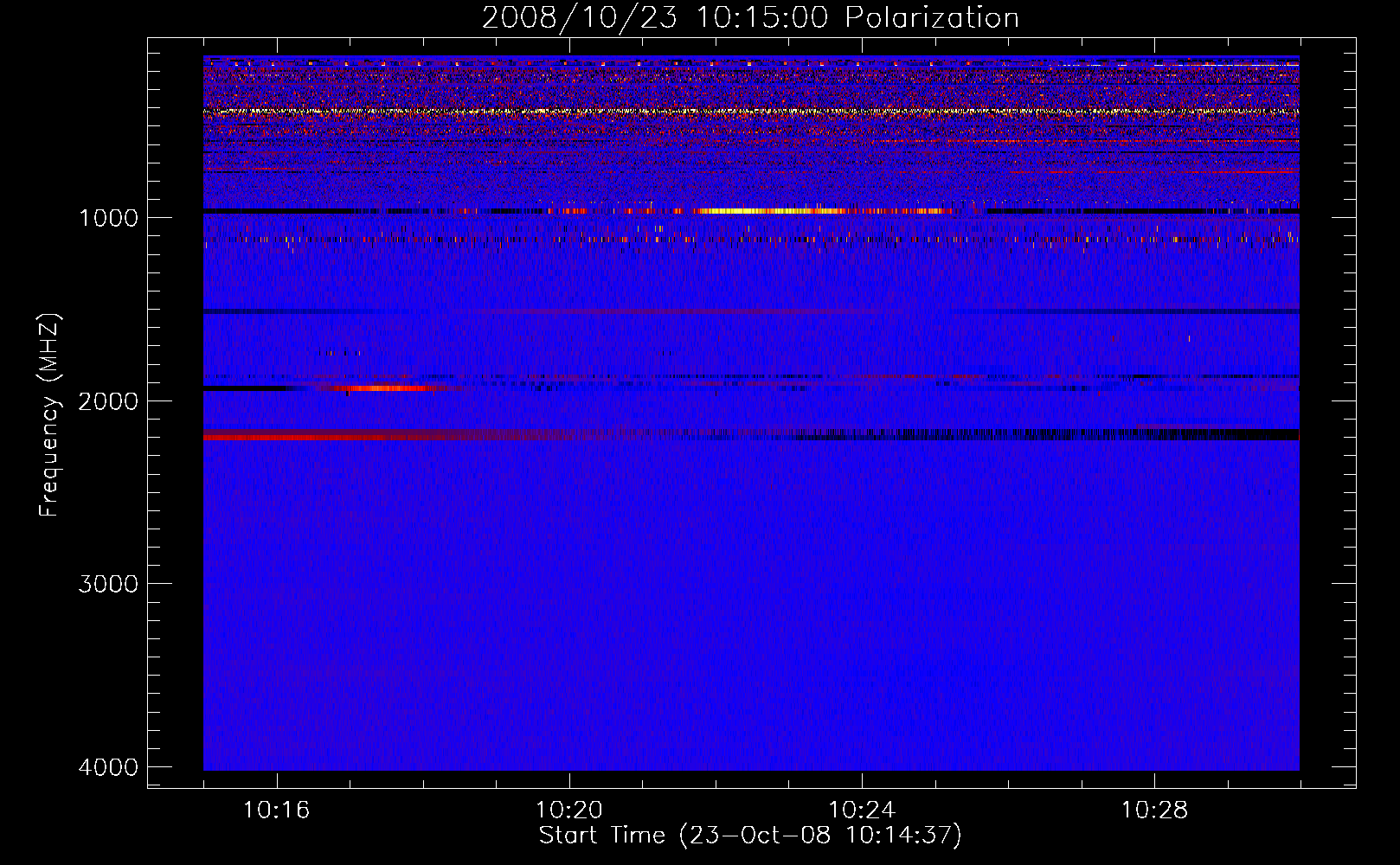1400x865 pixels.
Task: Click the 1000 frequency tick label
Action: (x=108, y=218)
